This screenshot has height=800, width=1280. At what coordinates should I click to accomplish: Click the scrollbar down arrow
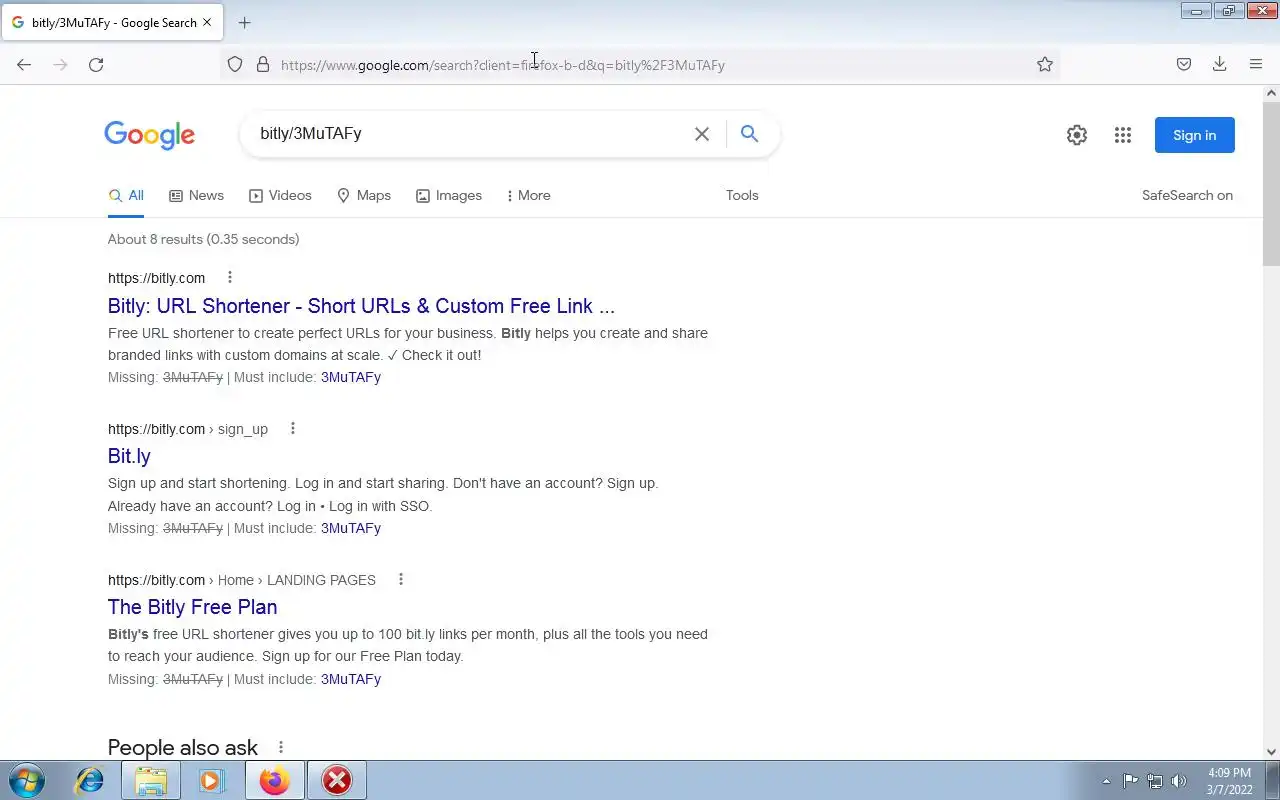(1271, 752)
